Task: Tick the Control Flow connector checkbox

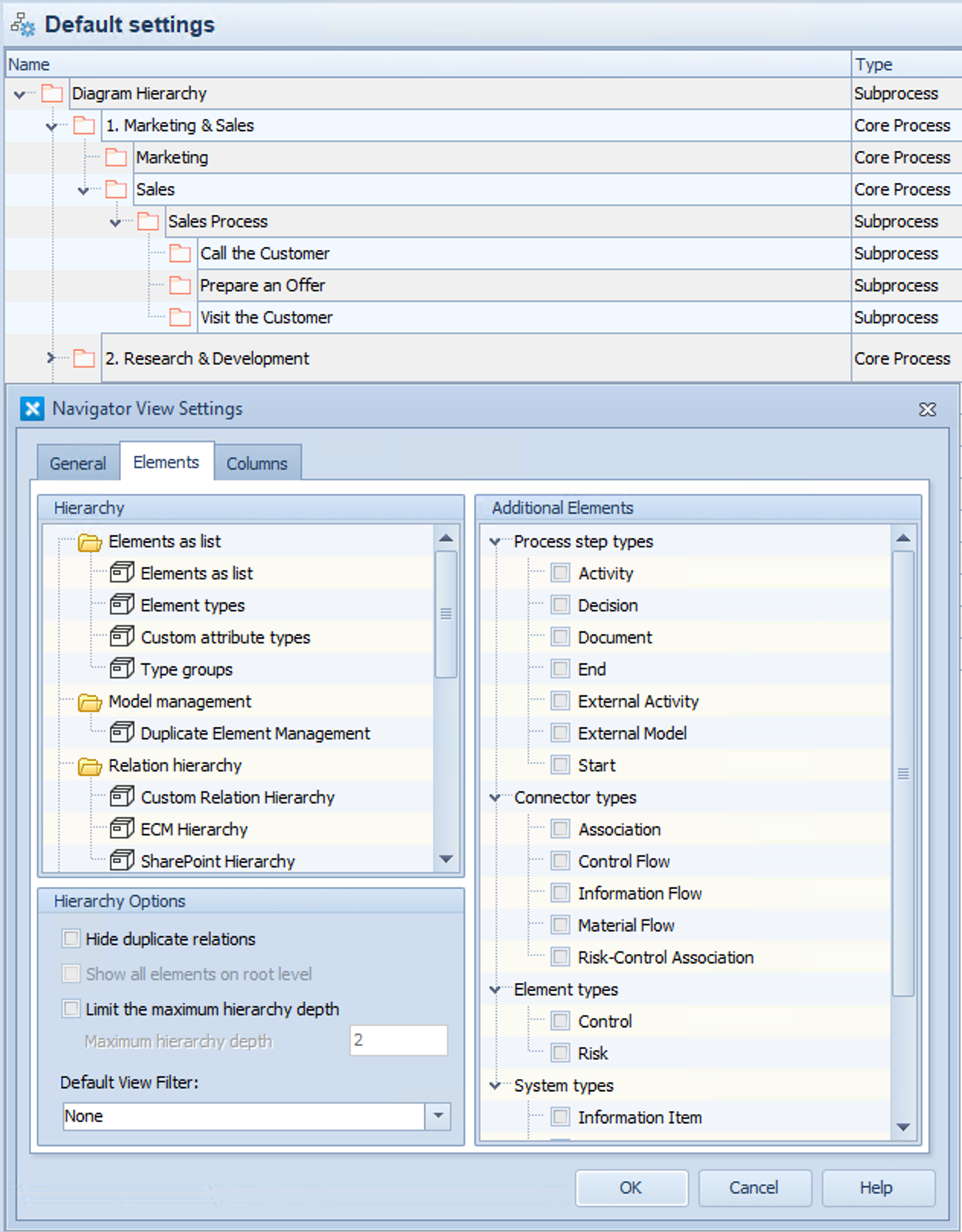Action: pos(560,861)
